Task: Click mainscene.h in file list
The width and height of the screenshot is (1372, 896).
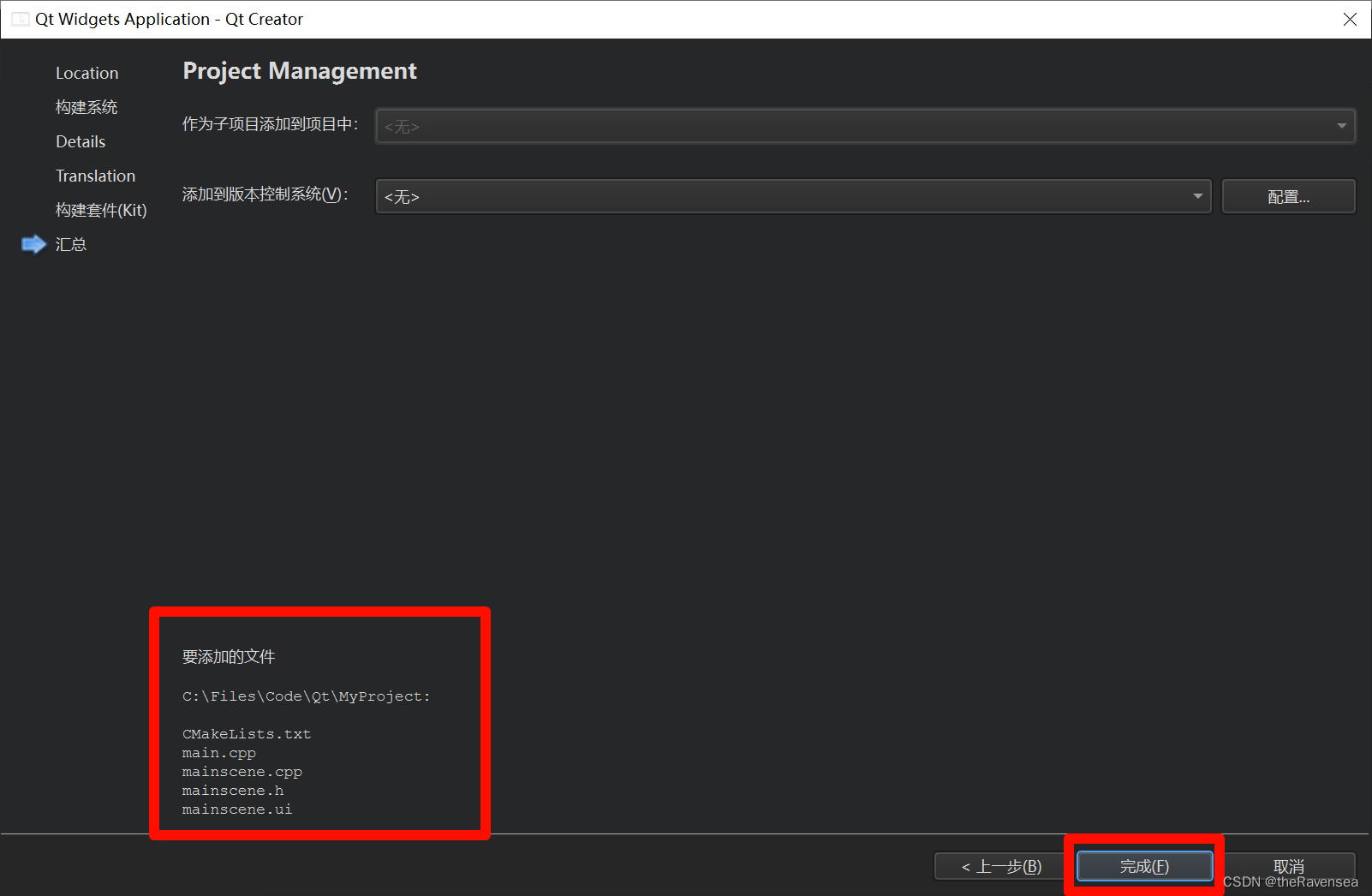Action: tap(233, 791)
